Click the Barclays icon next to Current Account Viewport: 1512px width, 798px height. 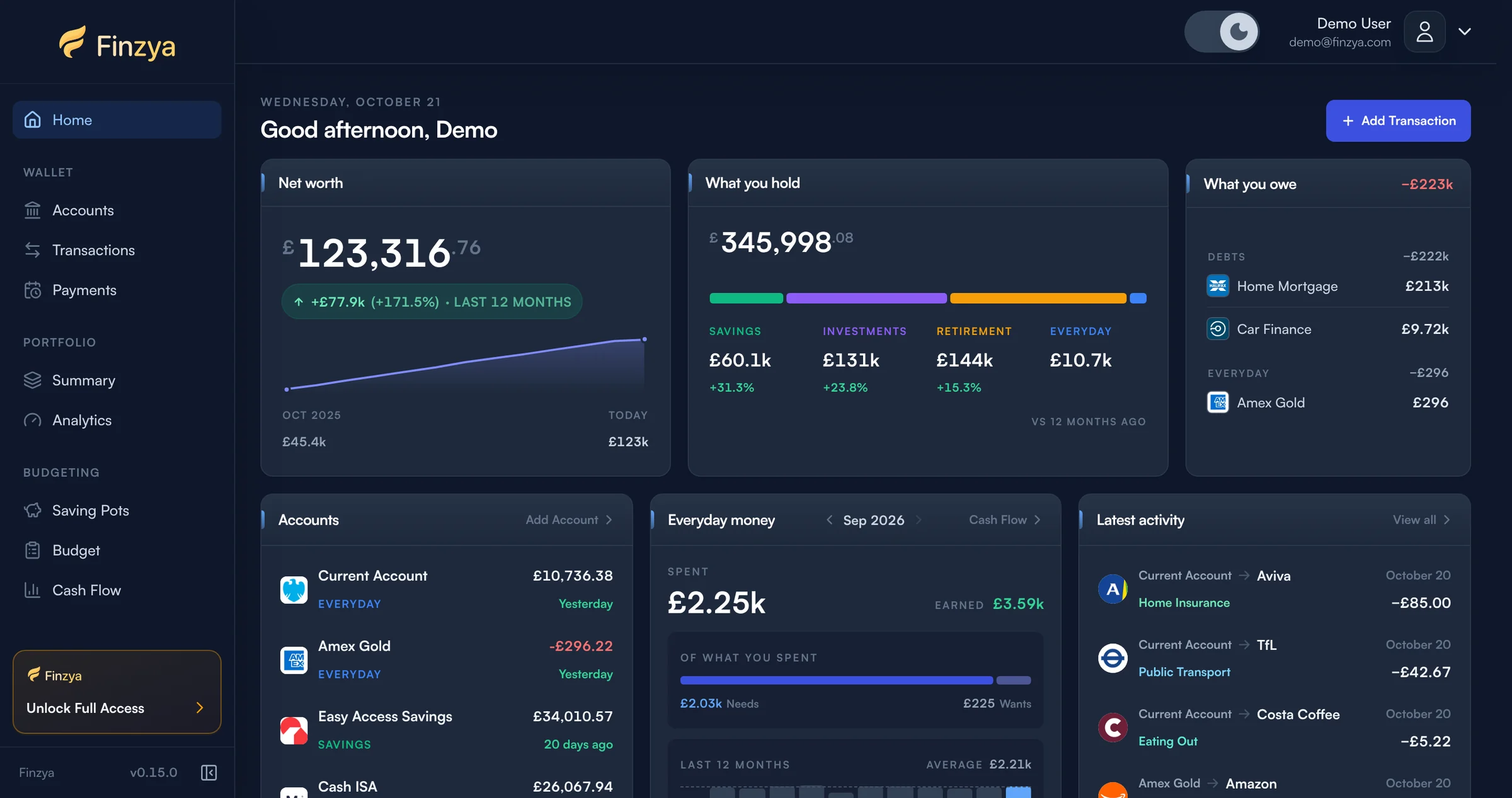(294, 590)
